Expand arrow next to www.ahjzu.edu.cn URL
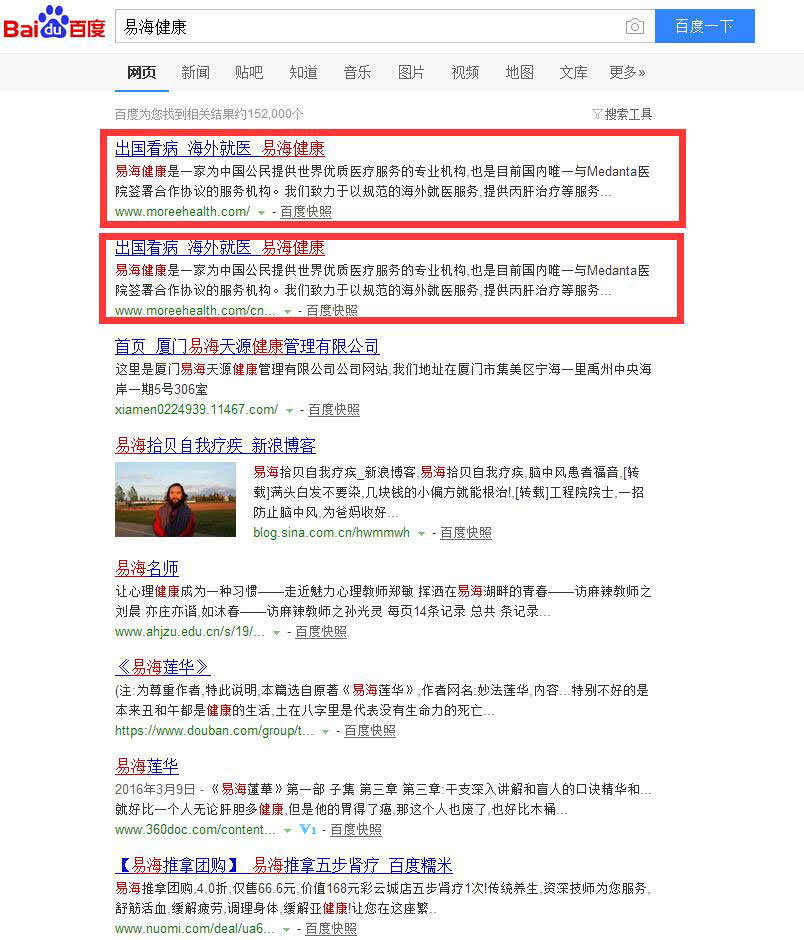 point(276,632)
